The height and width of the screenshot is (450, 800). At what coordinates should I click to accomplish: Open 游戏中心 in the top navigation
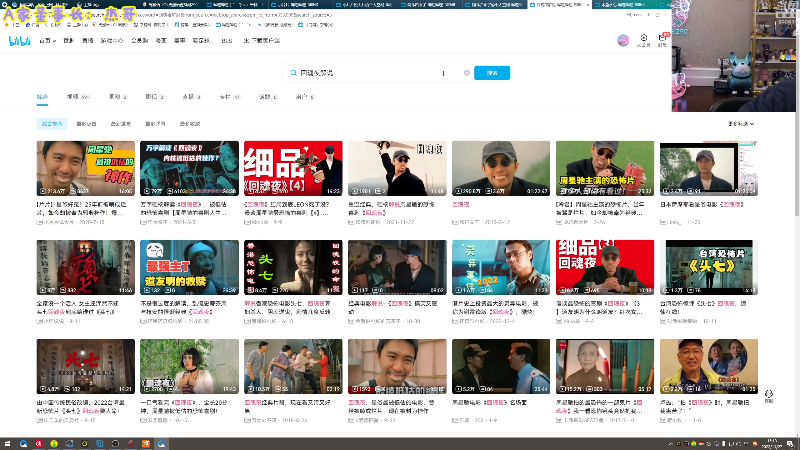[x=112, y=41]
